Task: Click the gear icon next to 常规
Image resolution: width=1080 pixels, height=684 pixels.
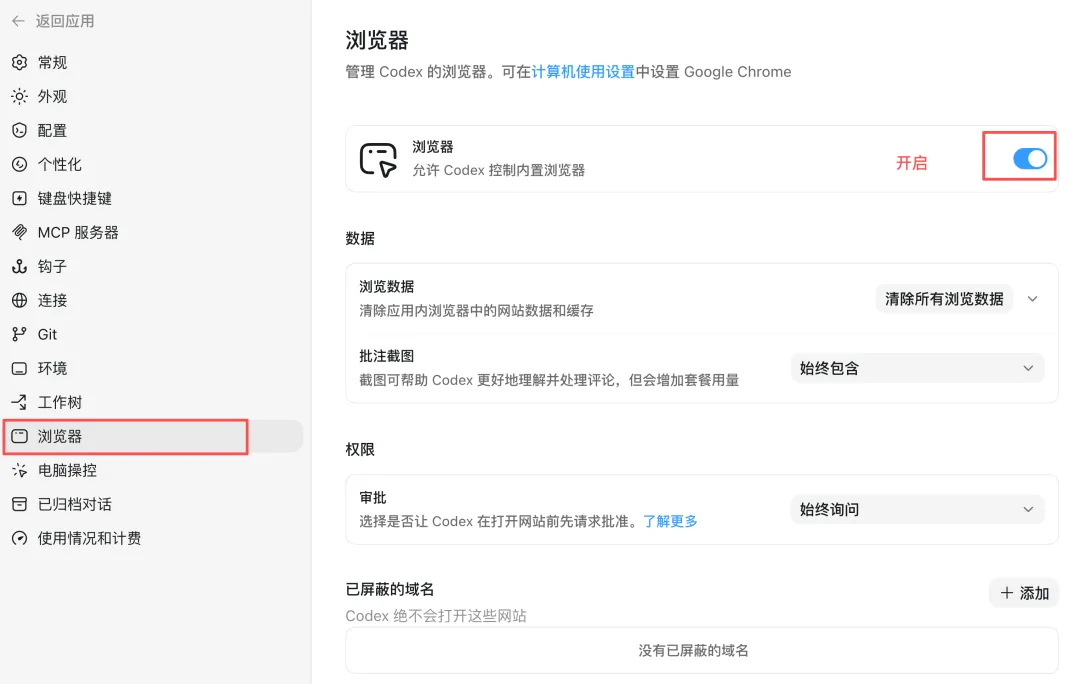Action: coord(19,63)
